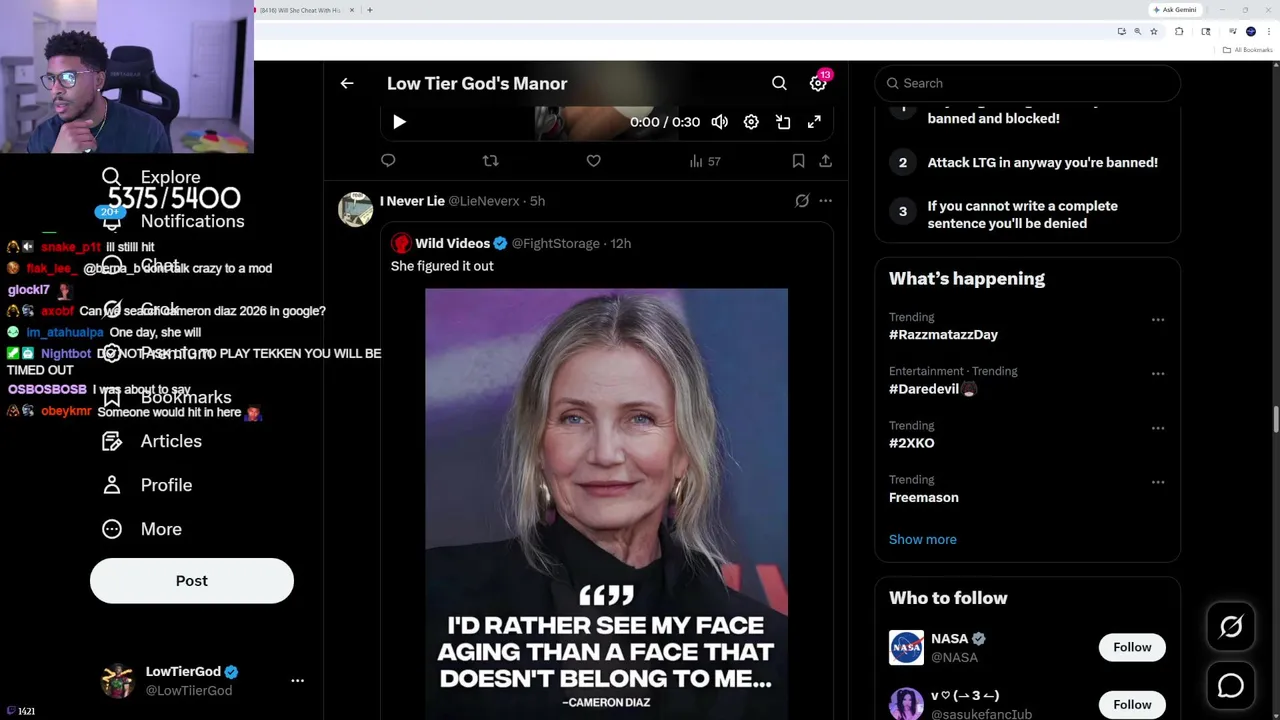
Task: Bookmark the top video post
Action: (x=798, y=160)
